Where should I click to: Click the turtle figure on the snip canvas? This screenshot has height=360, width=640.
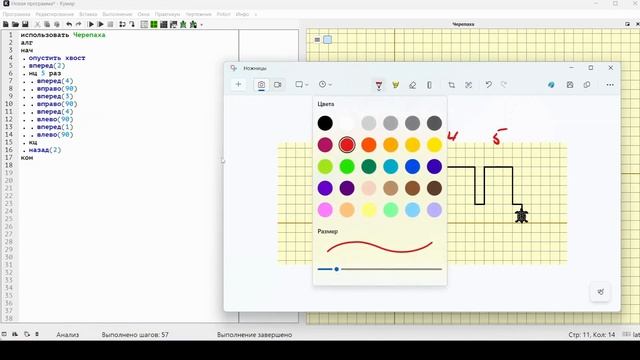[521, 216]
